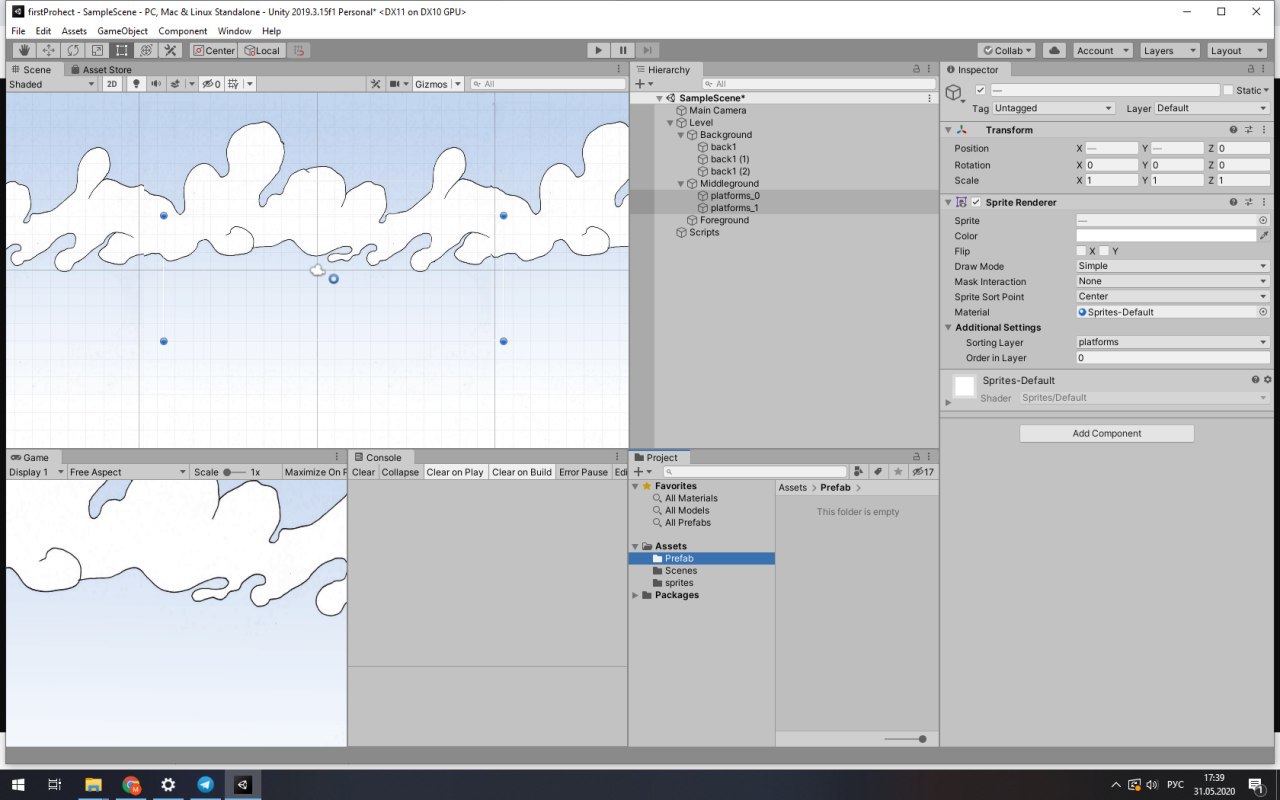The height and width of the screenshot is (800, 1280).
Task: Select the Scale tool
Action: (x=97, y=50)
